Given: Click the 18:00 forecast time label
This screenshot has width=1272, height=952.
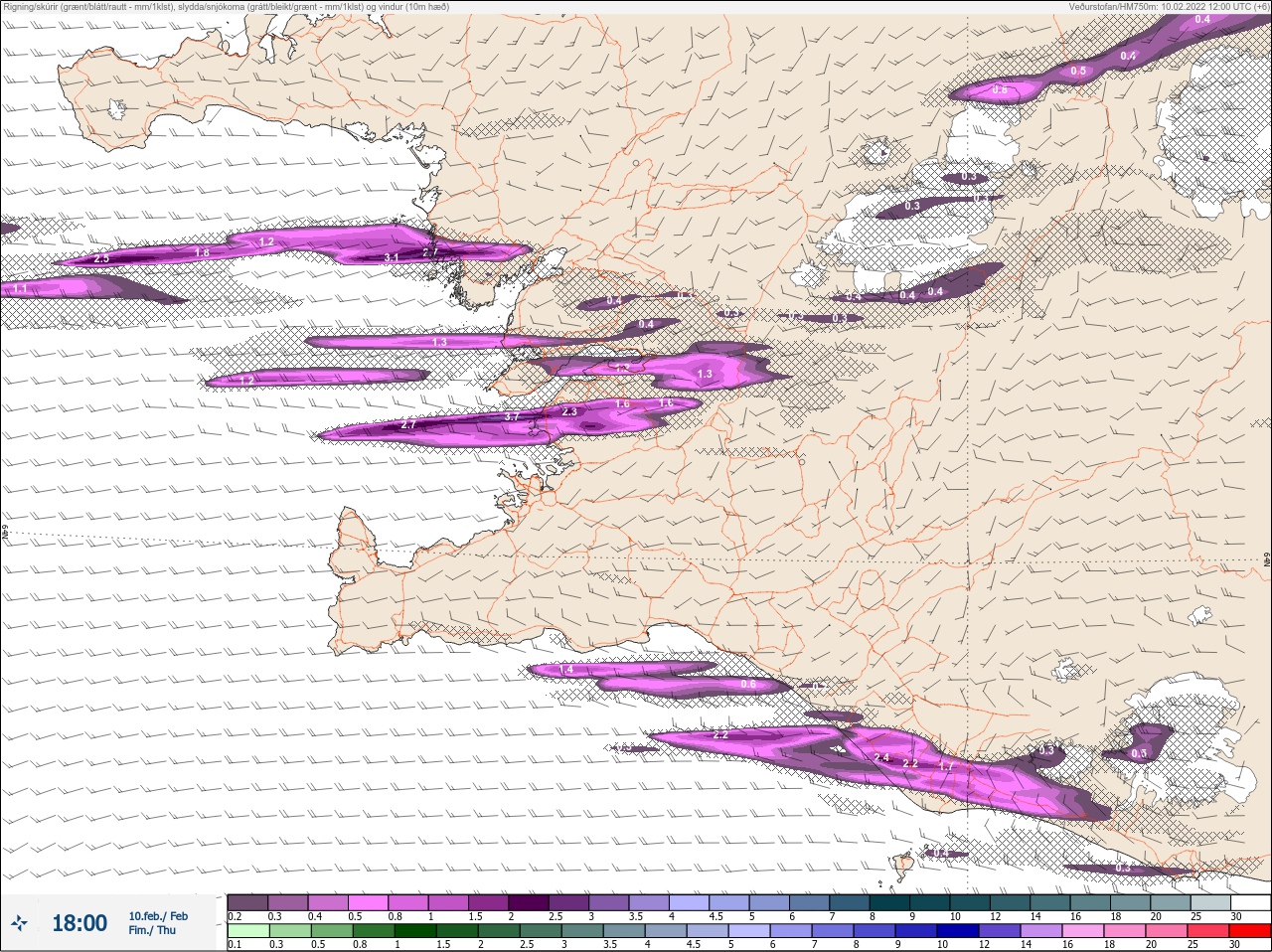Looking at the screenshot, I should coord(79,923).
